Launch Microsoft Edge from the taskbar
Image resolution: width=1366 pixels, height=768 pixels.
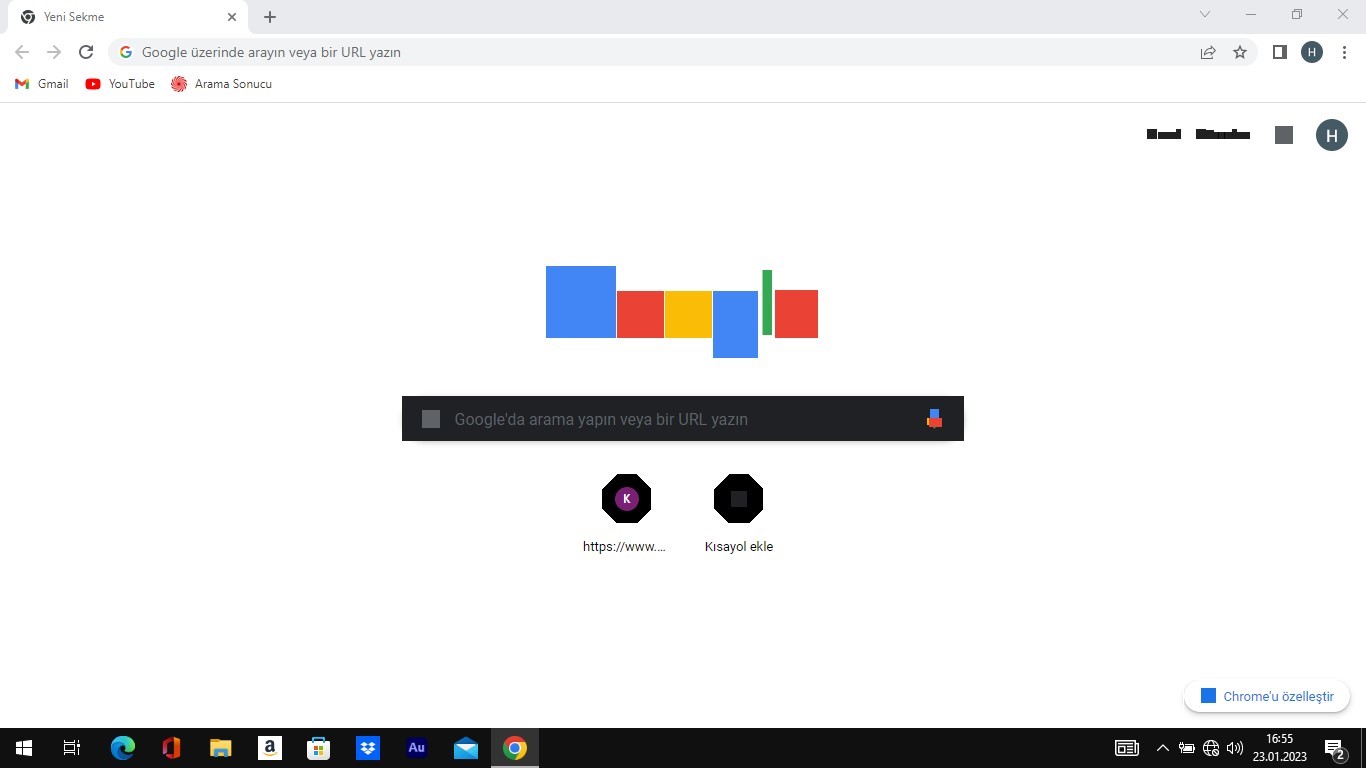(122, 748)
